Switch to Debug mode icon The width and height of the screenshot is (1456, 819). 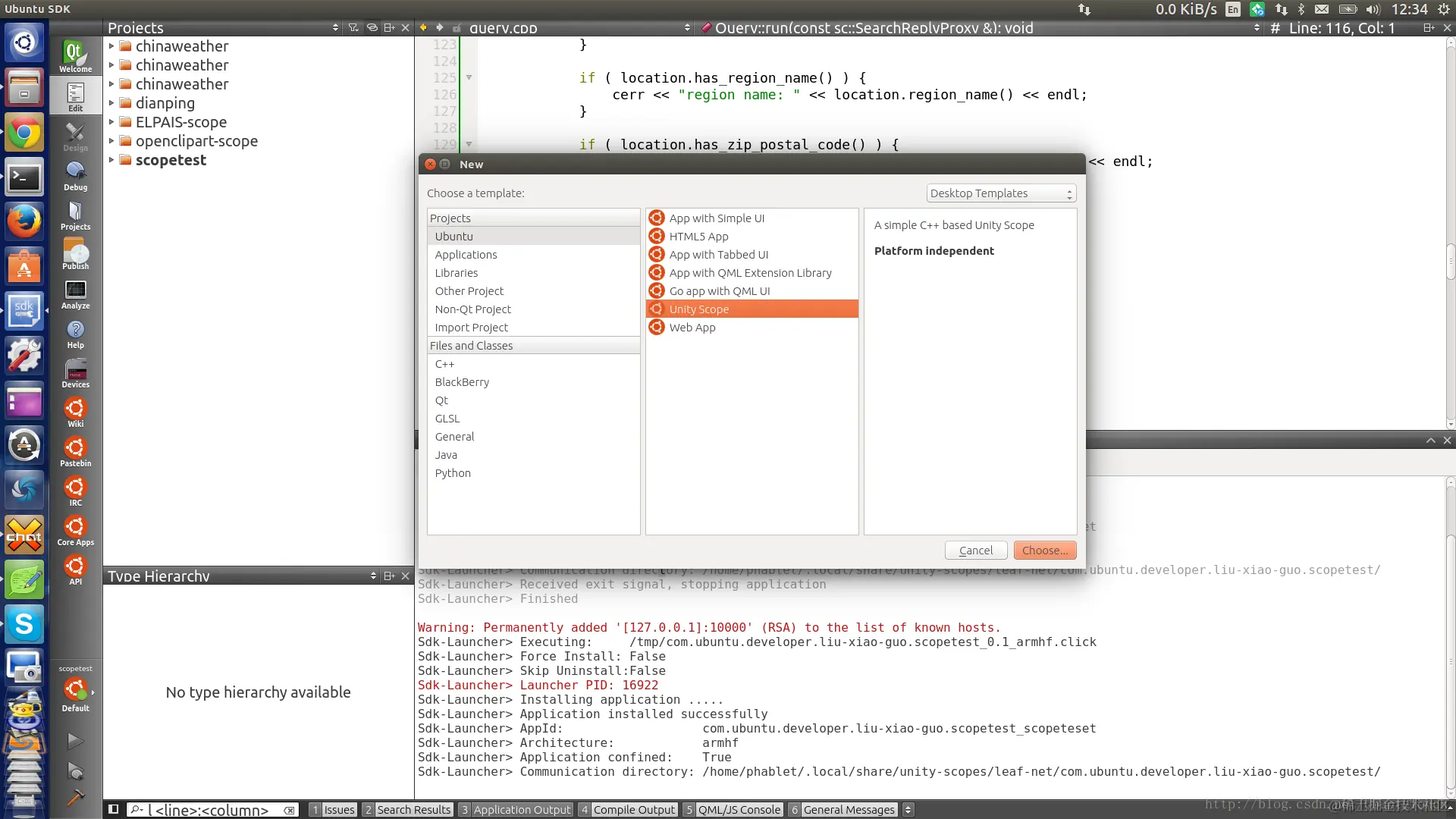pyautogui.click(x=75, y=176)
